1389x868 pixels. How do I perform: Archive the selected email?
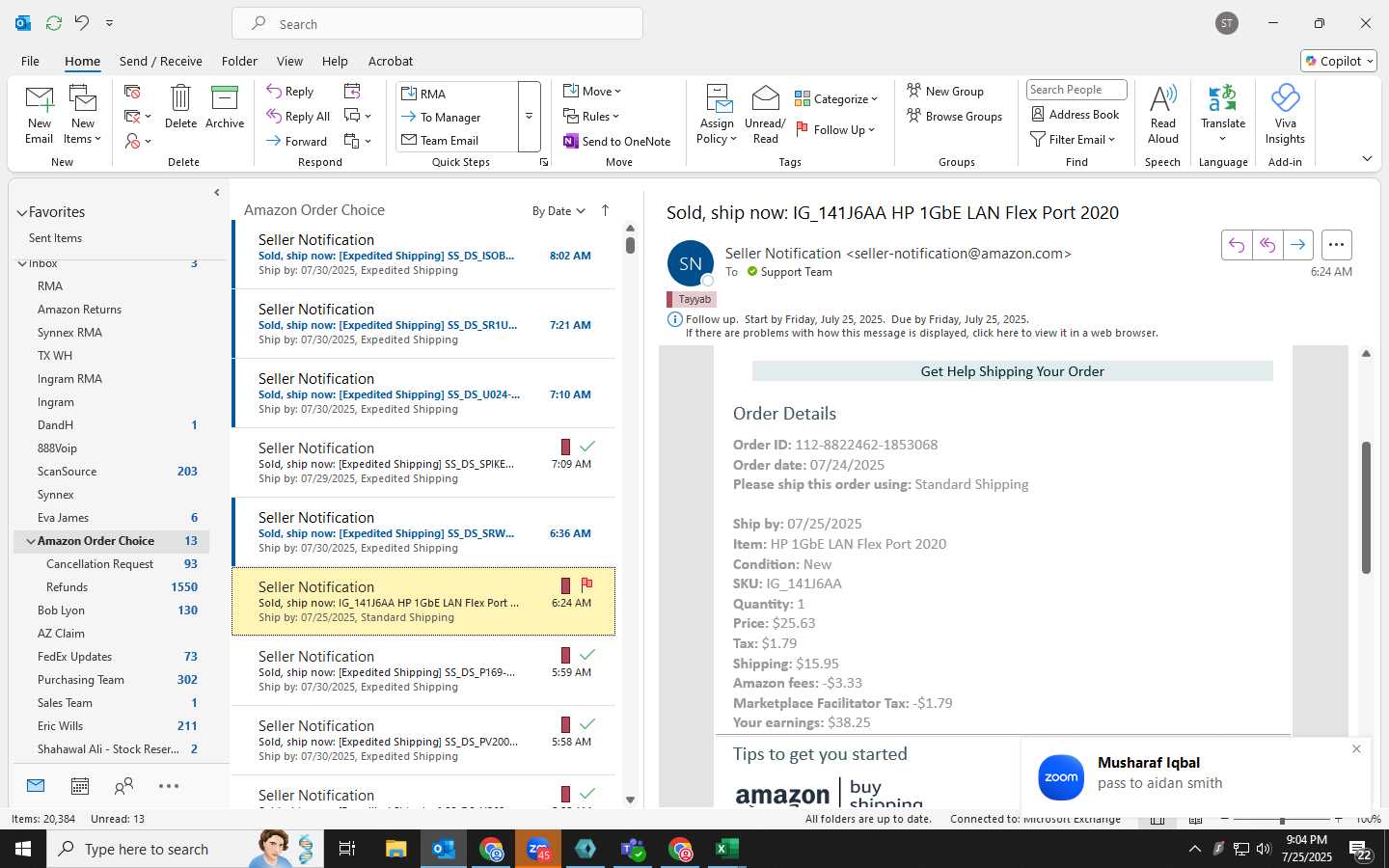225,107
